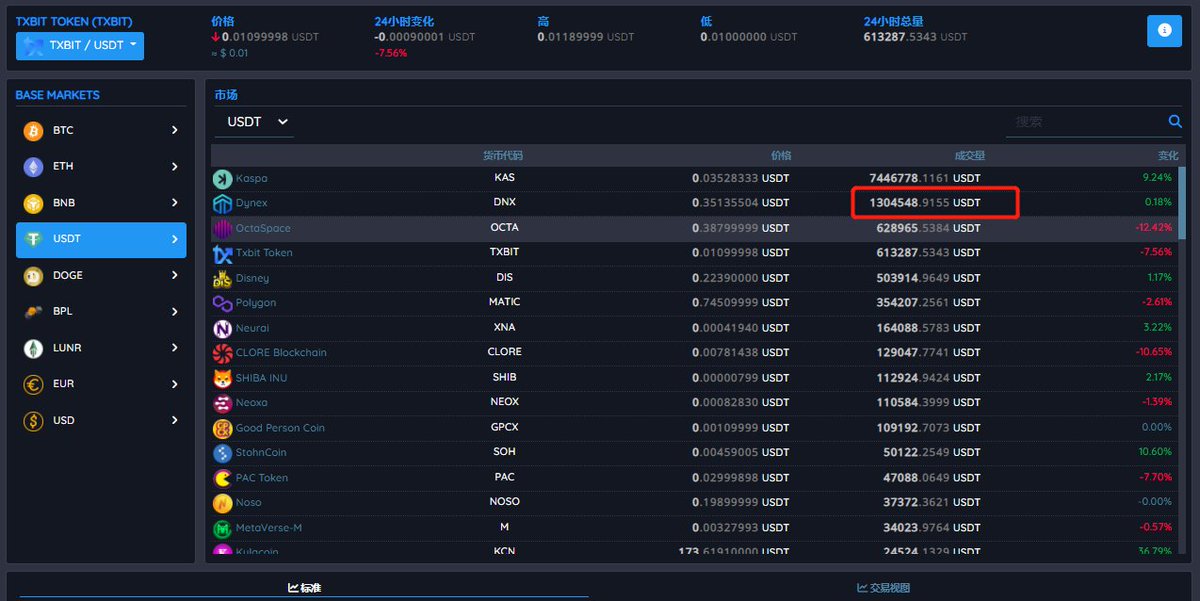This screenshot has width=1200, height=601.
Task: Click the Kaspa coin logo
Action: point(222,179)
